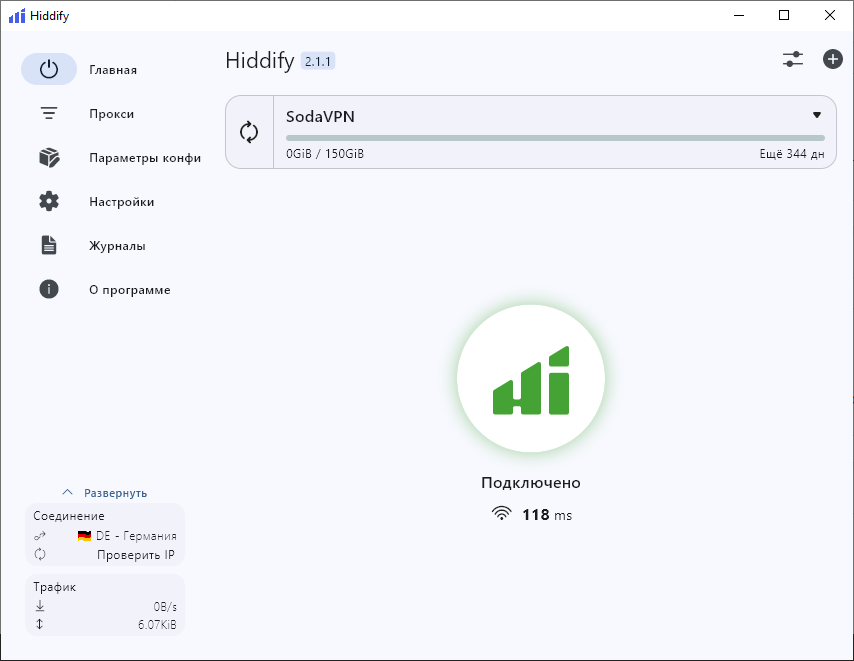Open the О программе info icon
Image resolution: width=854 pixels, height=661 pixels.
point(49,289)
